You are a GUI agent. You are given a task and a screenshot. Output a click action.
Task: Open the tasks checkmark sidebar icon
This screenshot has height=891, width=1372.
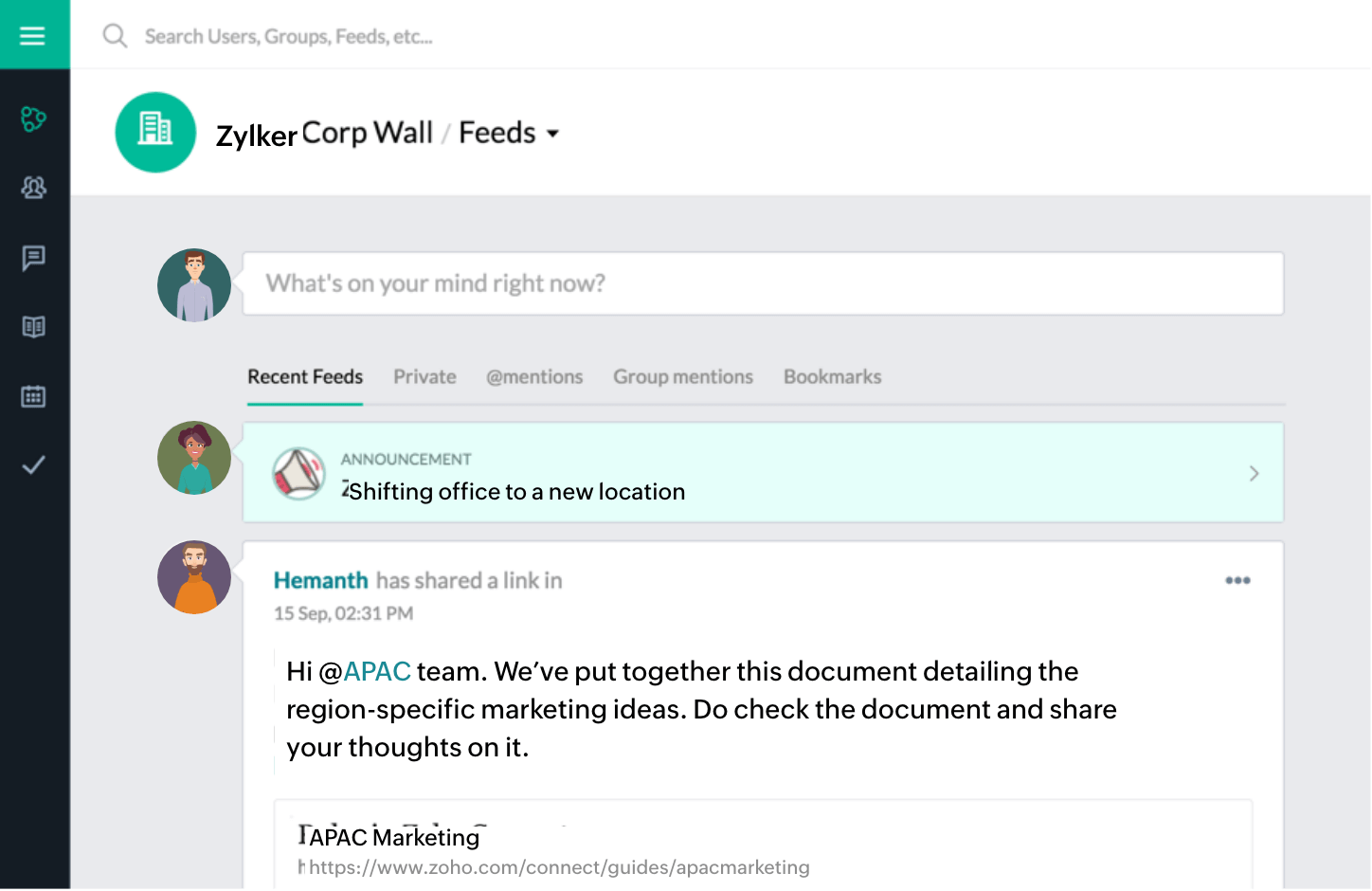point(33,465)
